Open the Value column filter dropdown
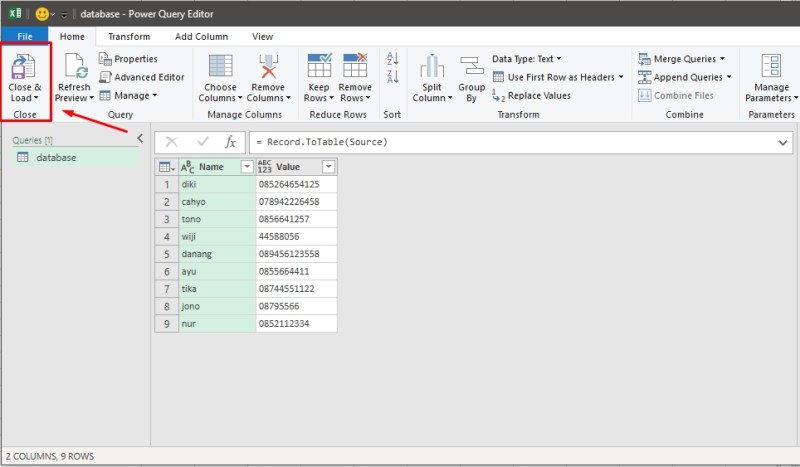800x467 pixels. point(329,167)
